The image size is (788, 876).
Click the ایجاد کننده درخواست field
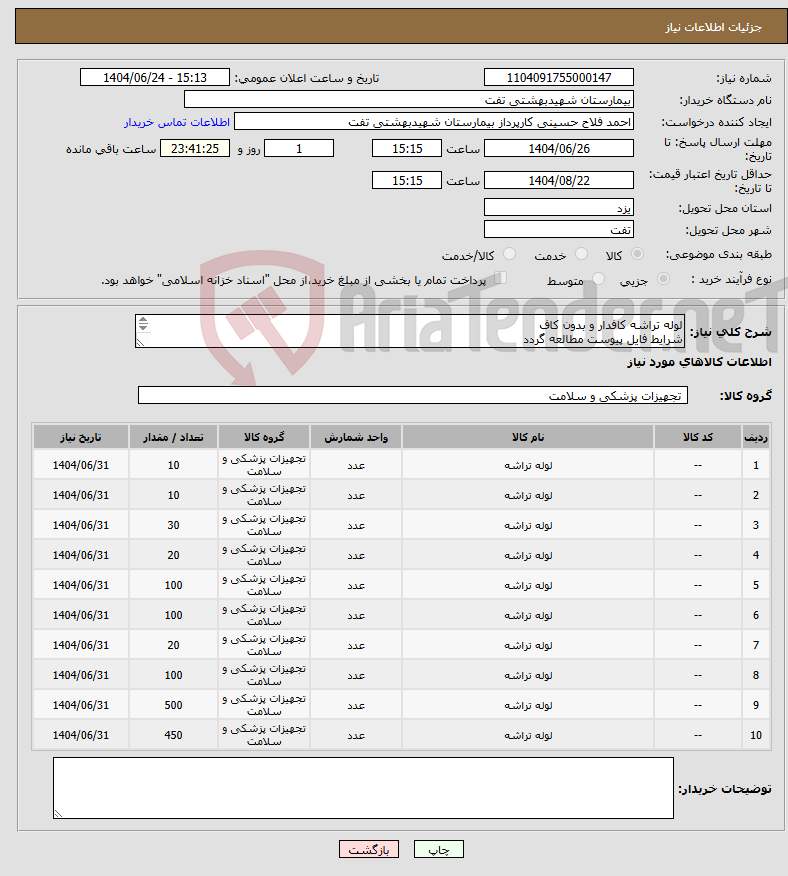coord(434,121)
